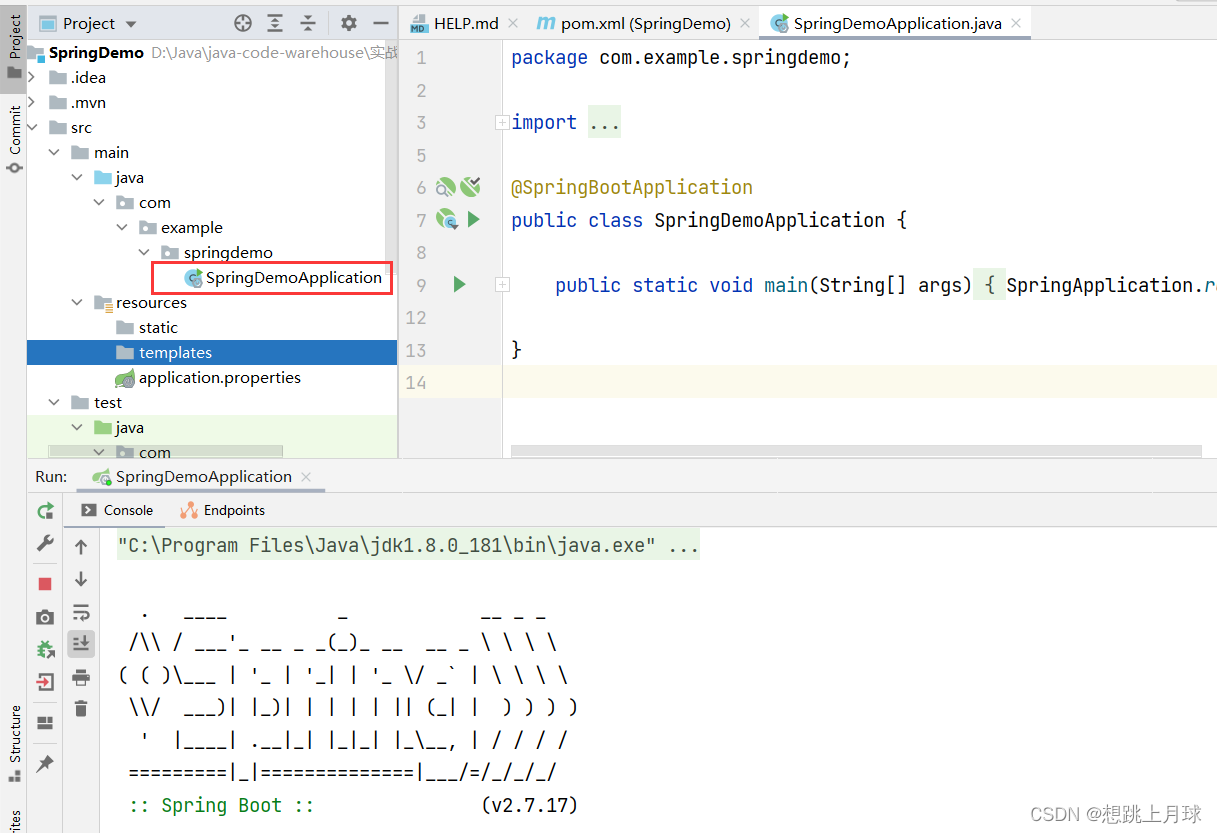
Task: Click the red exit arrow icon in Run panel
Action: pos(45,683)
